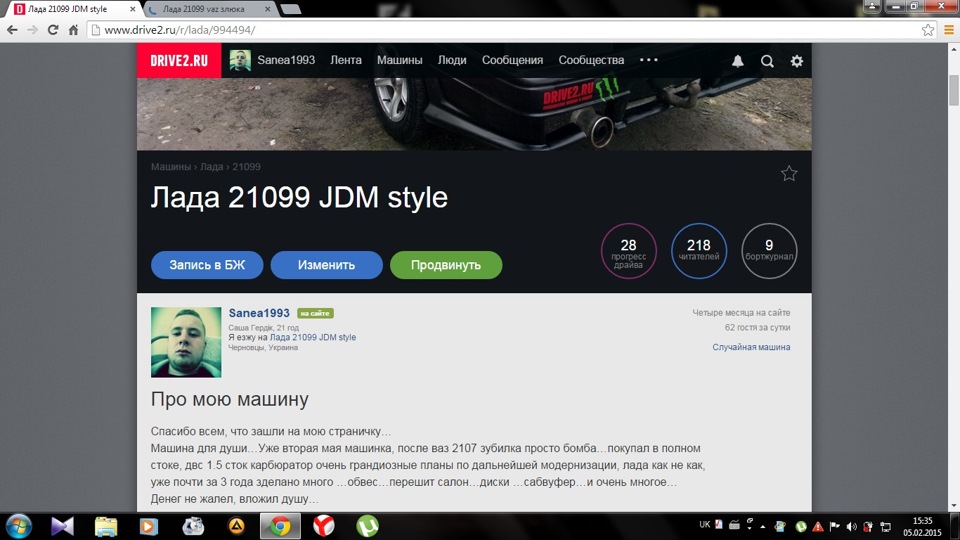Click the text Черновцы, Украина
960x540 pixels.
(x=263, y=348)
